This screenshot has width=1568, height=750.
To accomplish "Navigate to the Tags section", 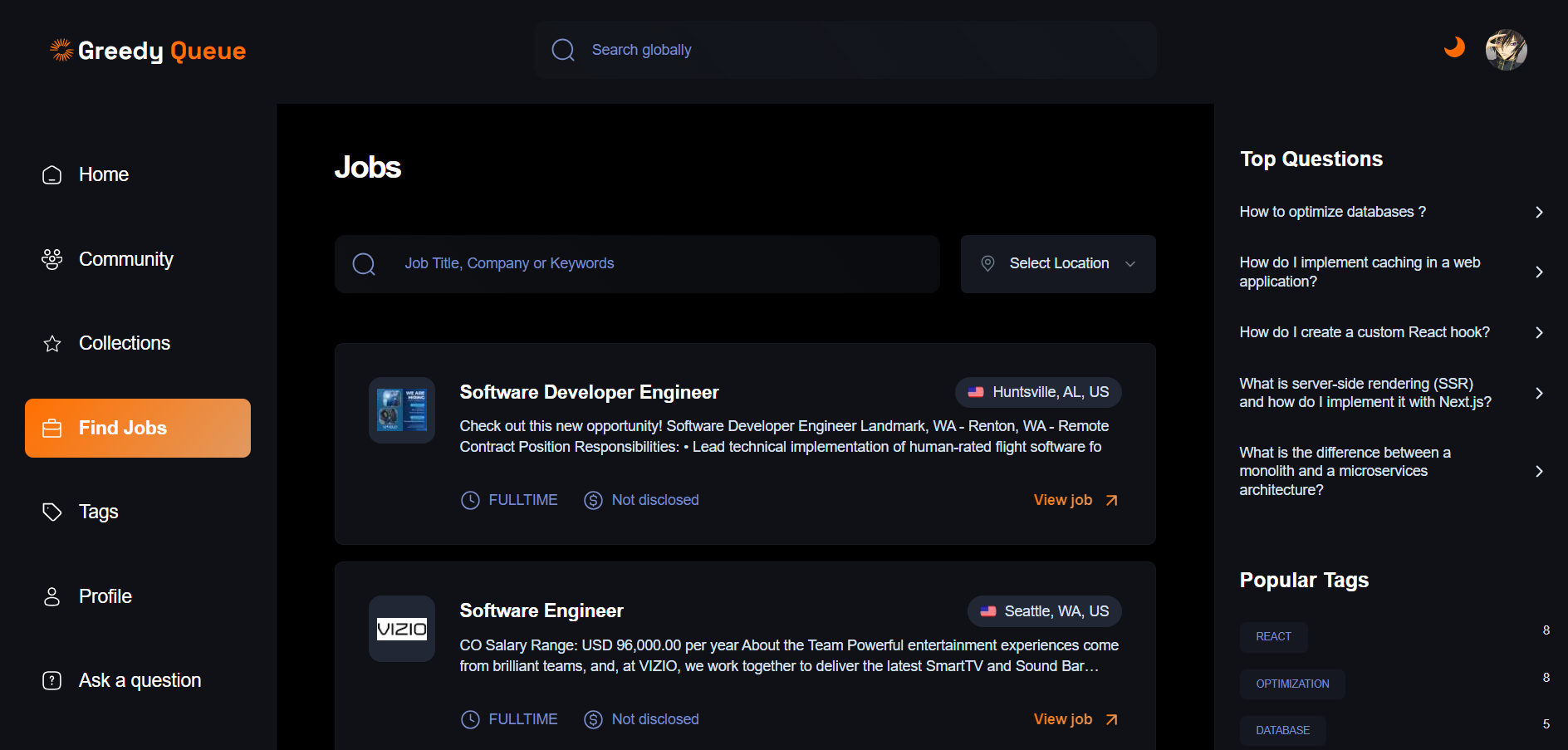I will [98, 512].
